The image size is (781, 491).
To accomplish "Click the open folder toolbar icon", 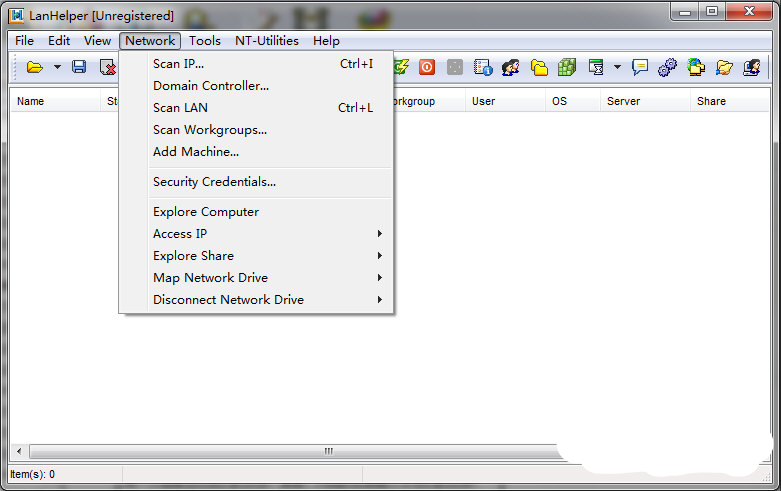I will tap(34, 67).
